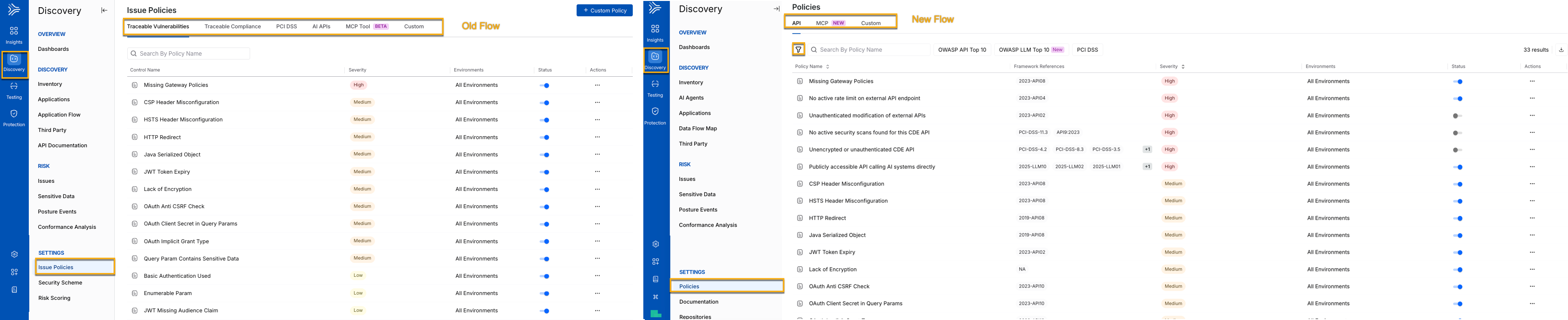Open Data Flow Map in New Flow navigation

coord(698,129)
